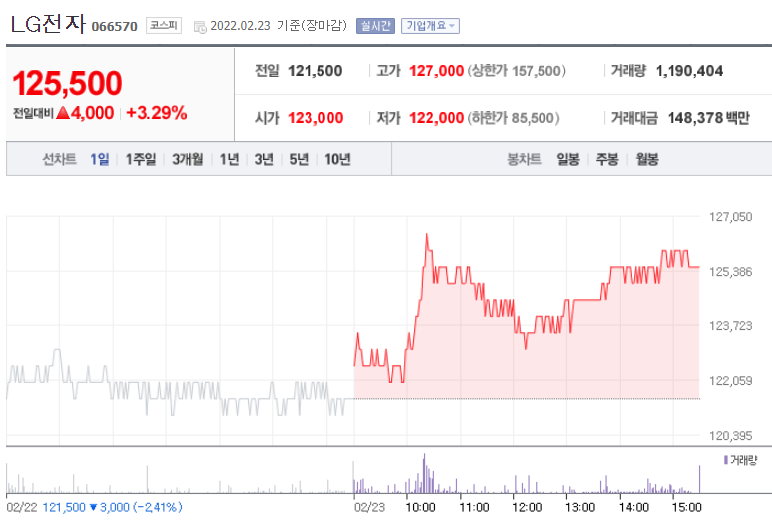Click the 125,386 y-axis label
772x520 pixels.
coord(731,272)
